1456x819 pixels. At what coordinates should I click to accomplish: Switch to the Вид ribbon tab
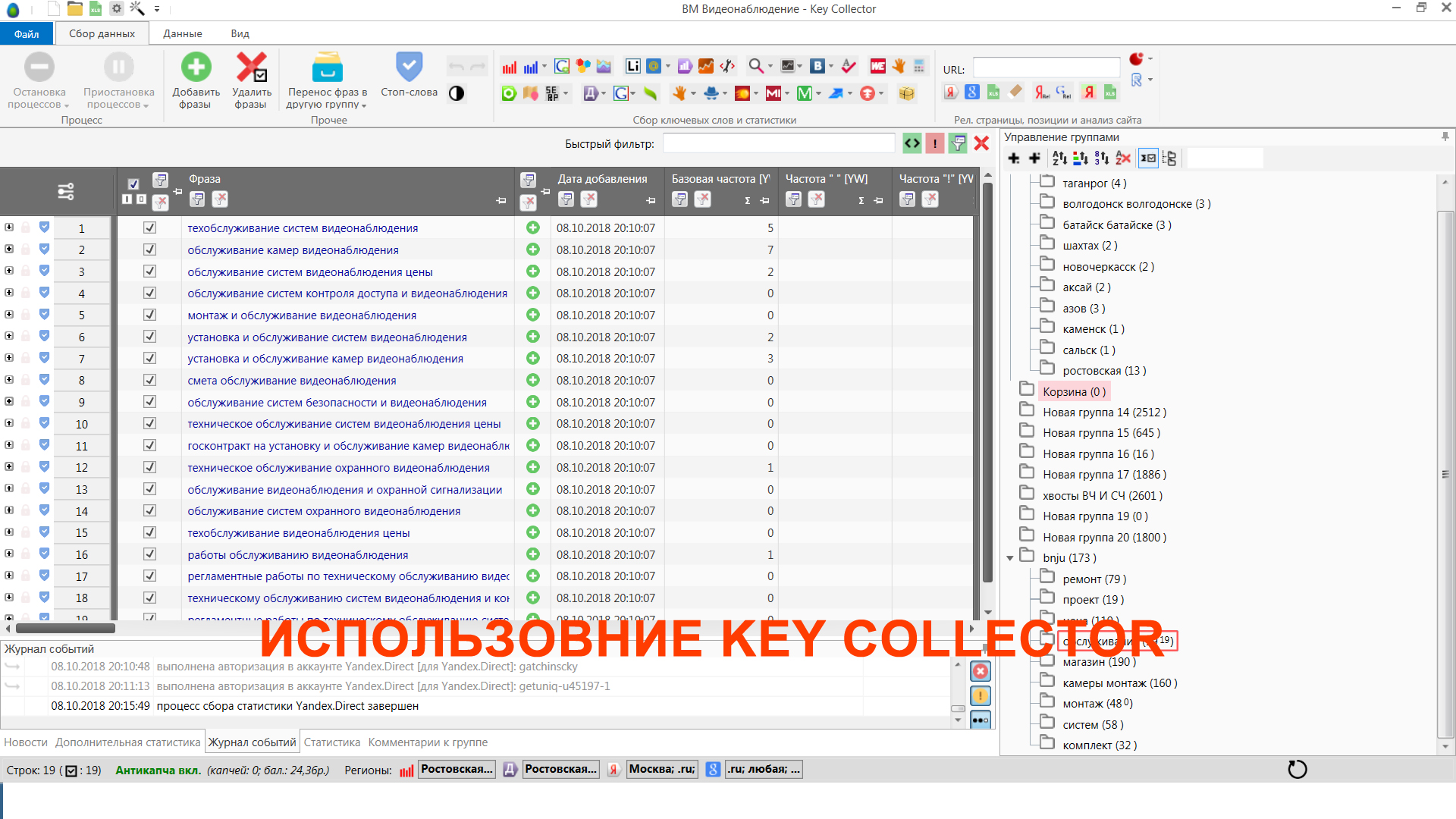[240, 33]
